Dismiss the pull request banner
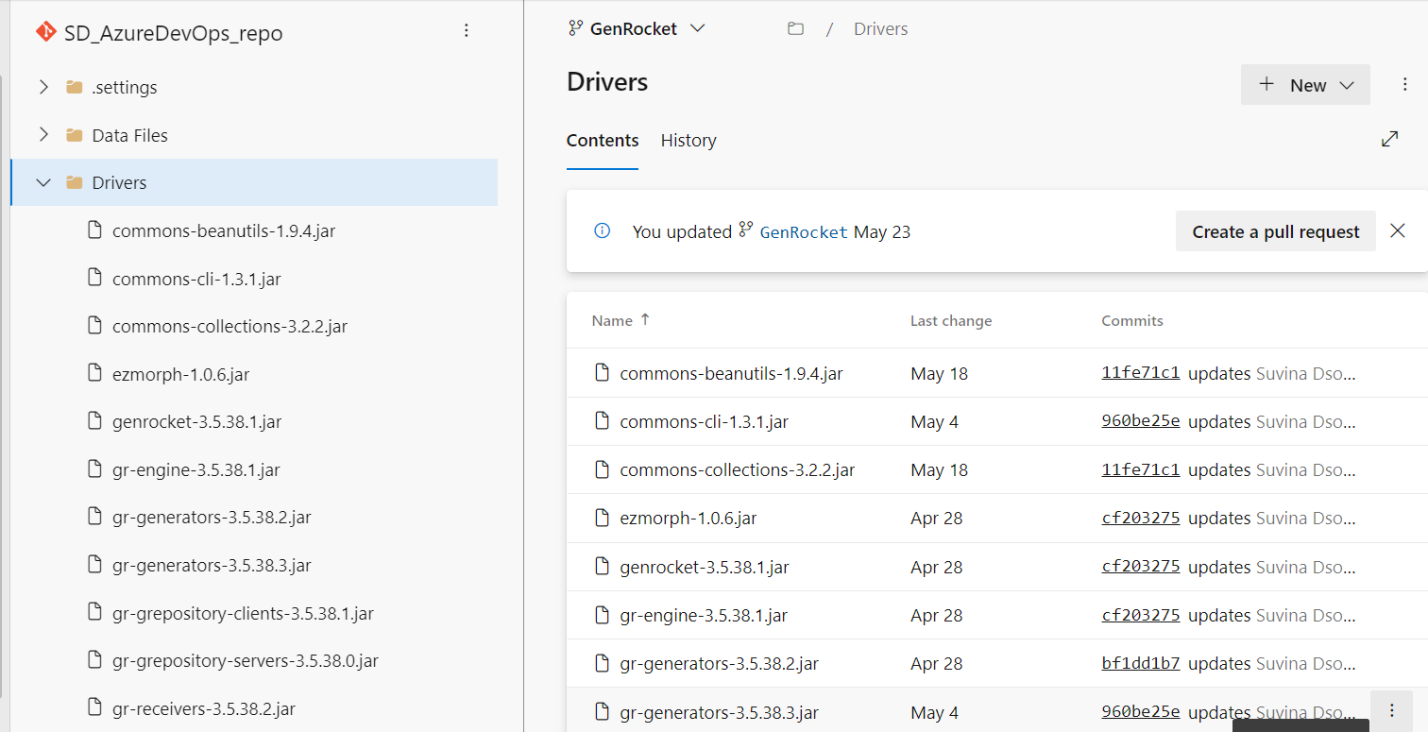This screenshot has height=732, width=1428. [x=1397, y=231]
